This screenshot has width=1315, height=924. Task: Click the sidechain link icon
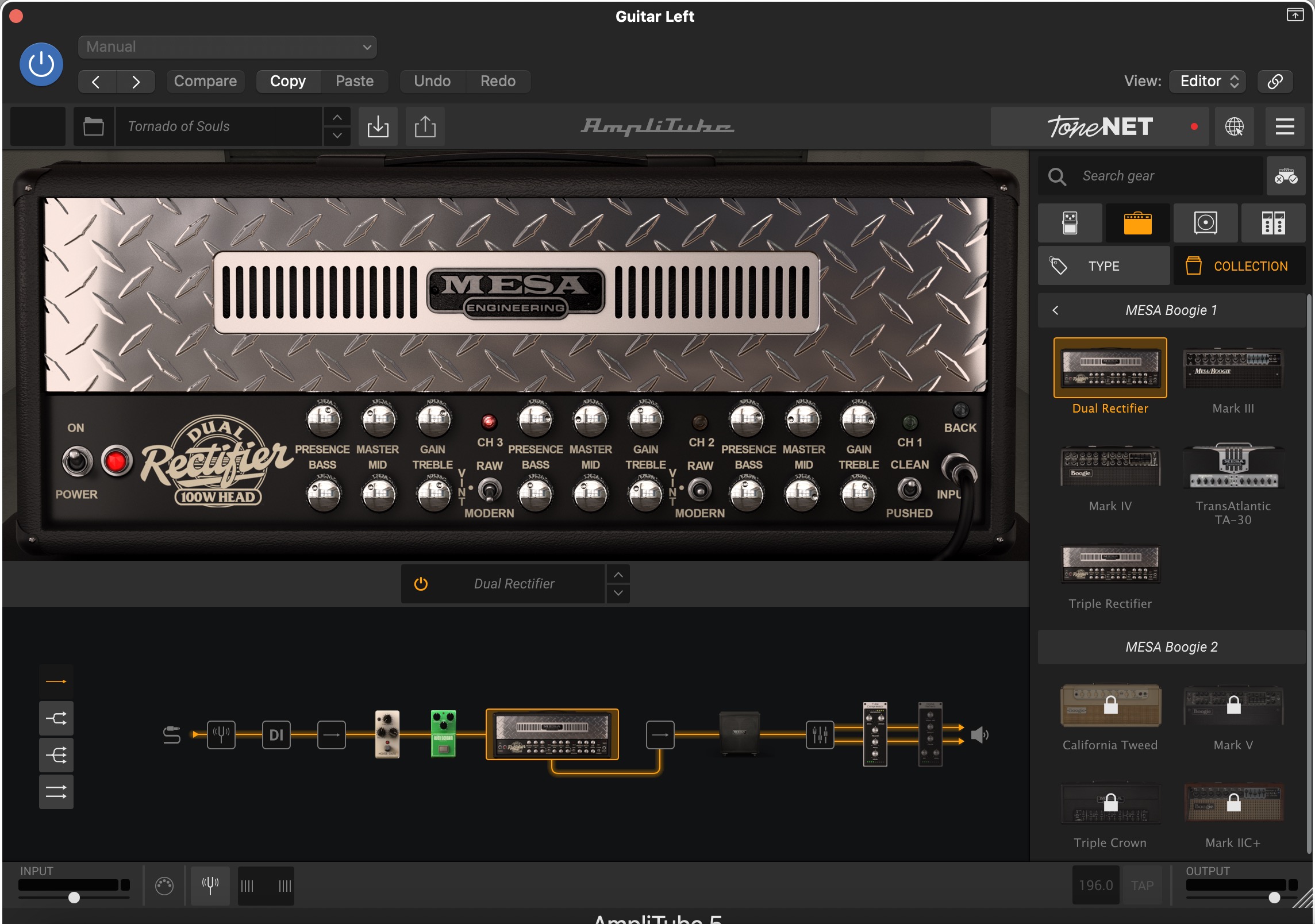(1275, 82)
